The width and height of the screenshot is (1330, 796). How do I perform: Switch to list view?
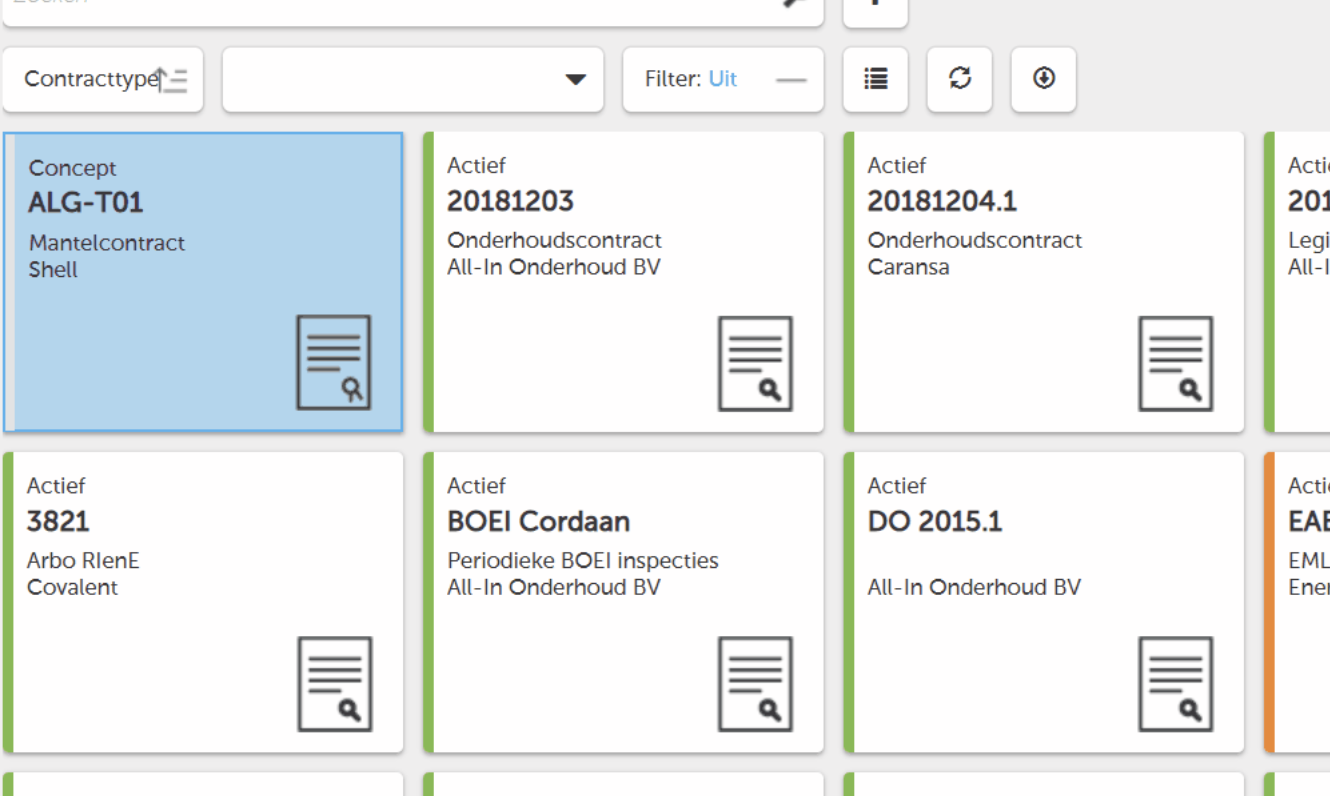coord(876,79)
